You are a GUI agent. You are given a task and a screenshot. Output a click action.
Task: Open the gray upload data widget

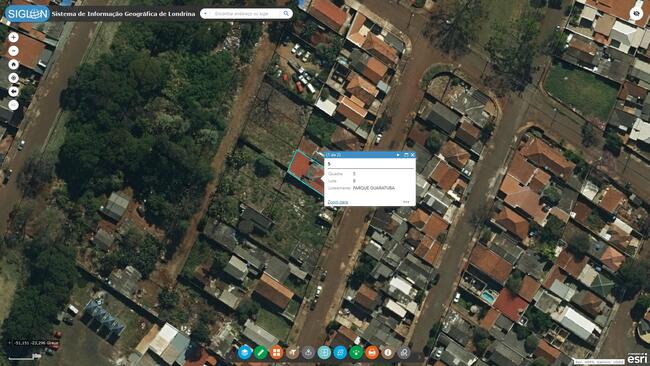tap(308, 352)
